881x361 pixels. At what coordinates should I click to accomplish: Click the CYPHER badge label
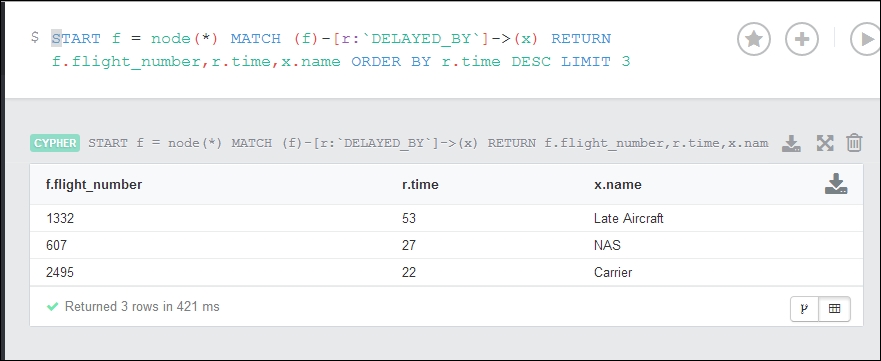click(55, 143)
